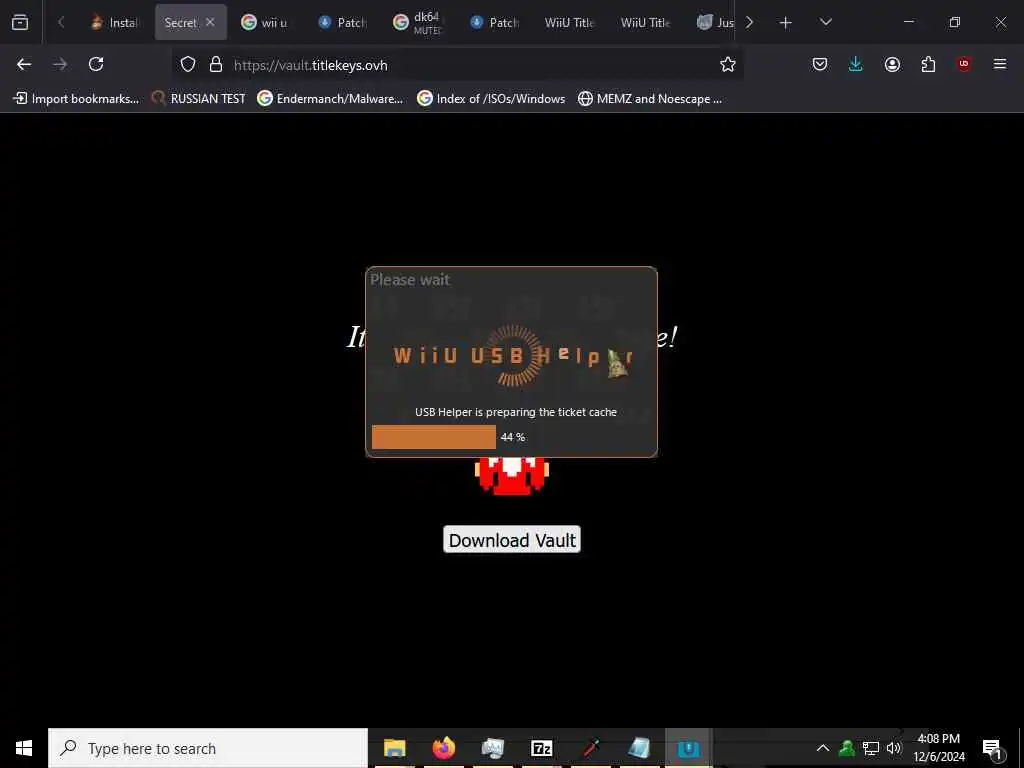Go back to the previous page

click(x=24, y=64)
